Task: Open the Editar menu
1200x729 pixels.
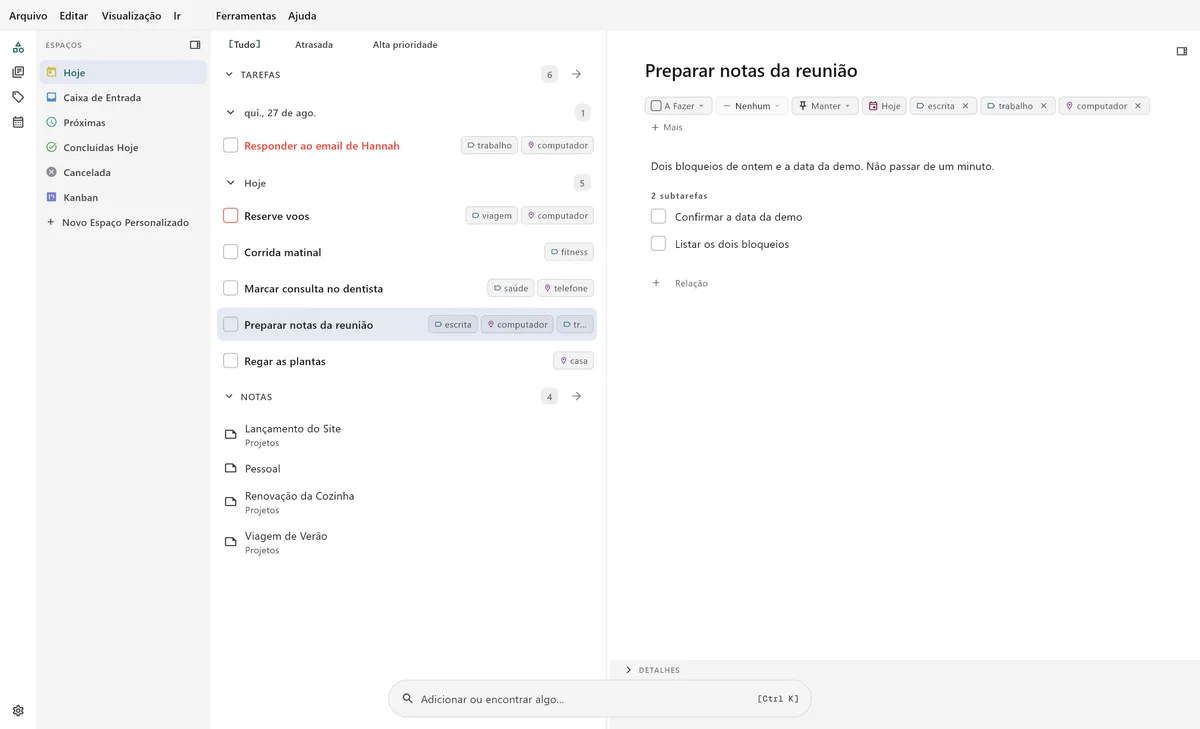Action: point(74,16)
